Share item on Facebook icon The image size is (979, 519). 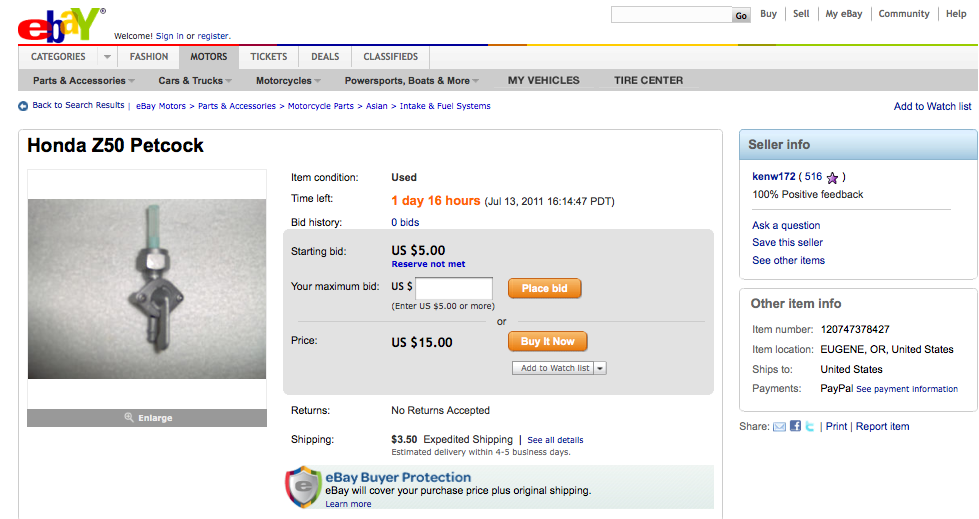[x=795, y=426]
